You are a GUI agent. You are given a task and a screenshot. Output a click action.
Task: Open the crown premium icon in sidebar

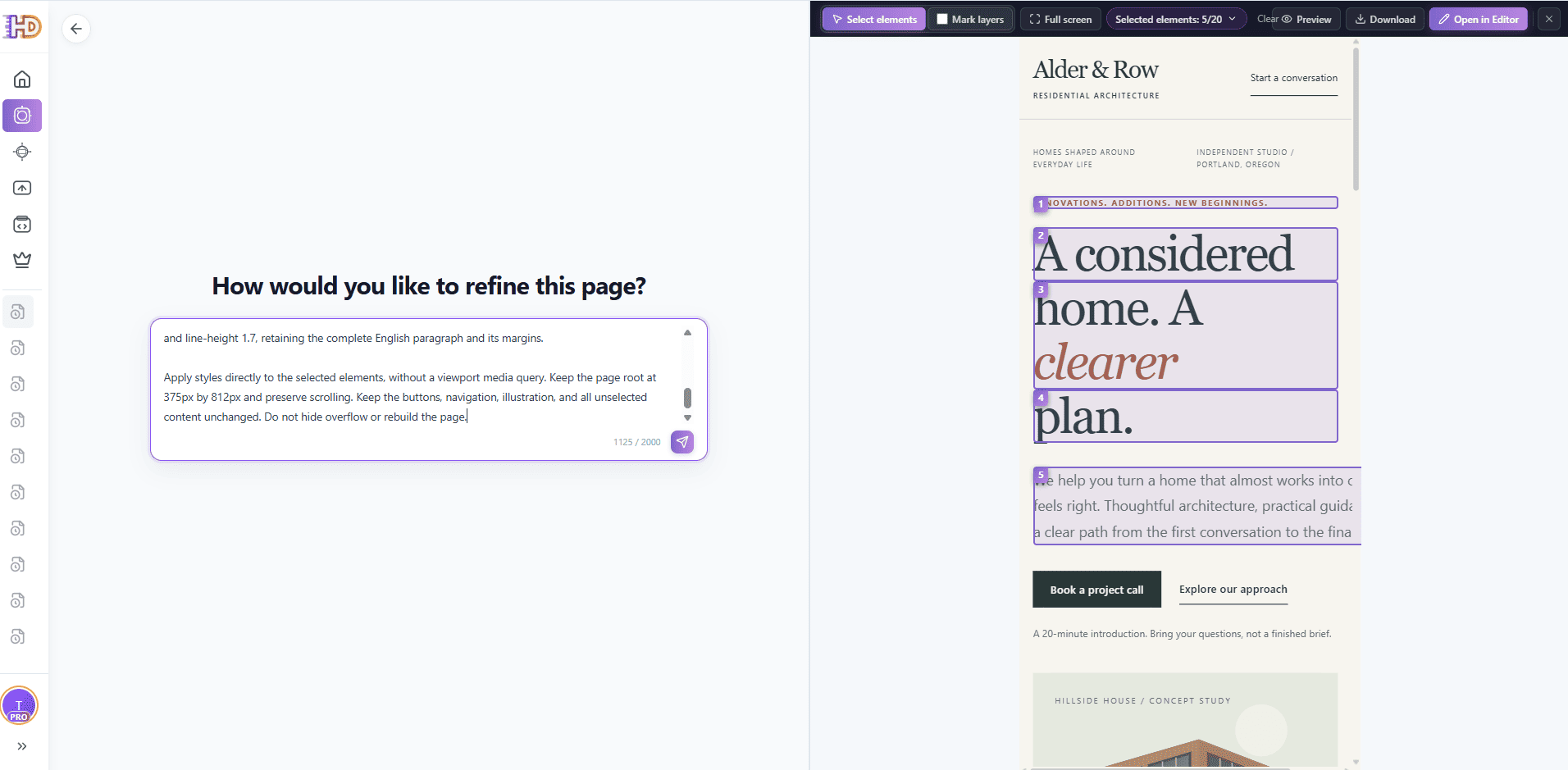click(22, 260)
